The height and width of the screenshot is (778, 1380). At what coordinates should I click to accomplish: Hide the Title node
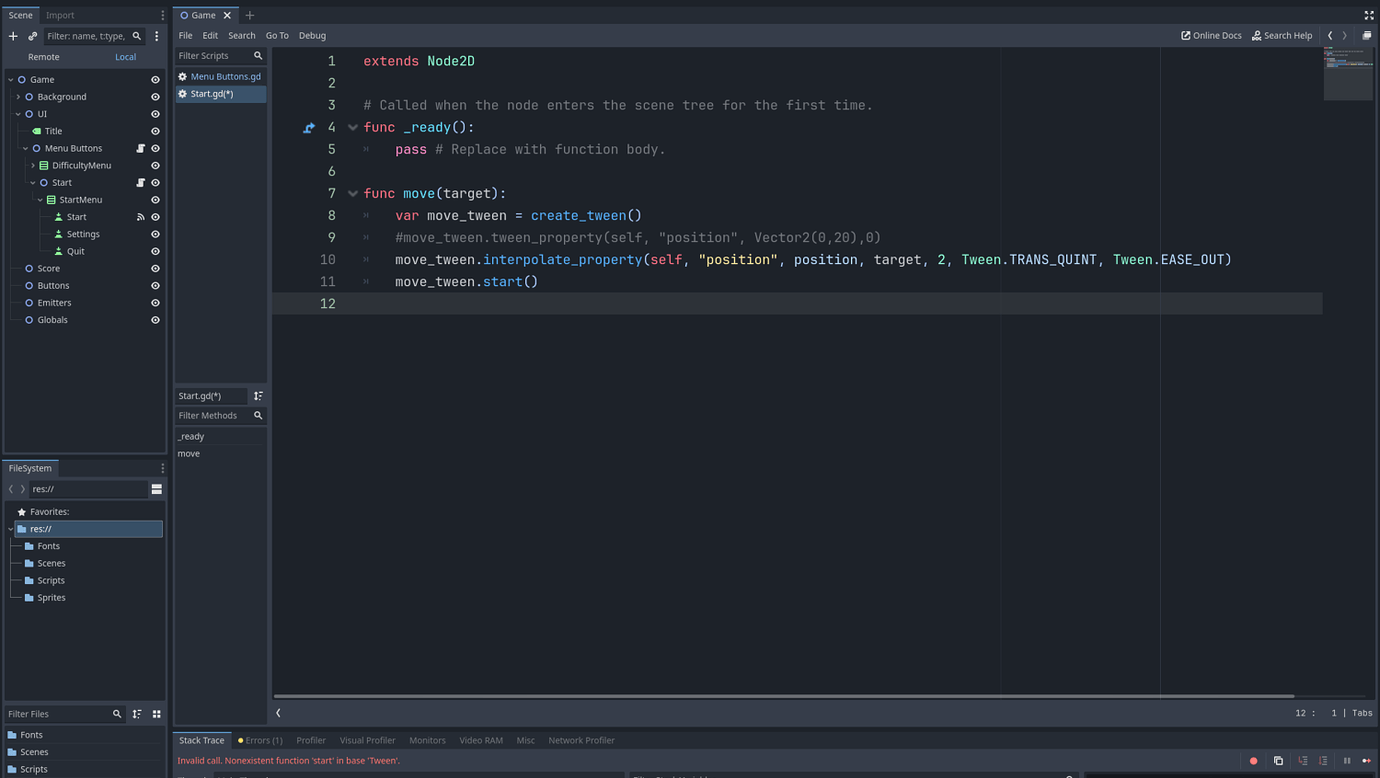(155, 130)
